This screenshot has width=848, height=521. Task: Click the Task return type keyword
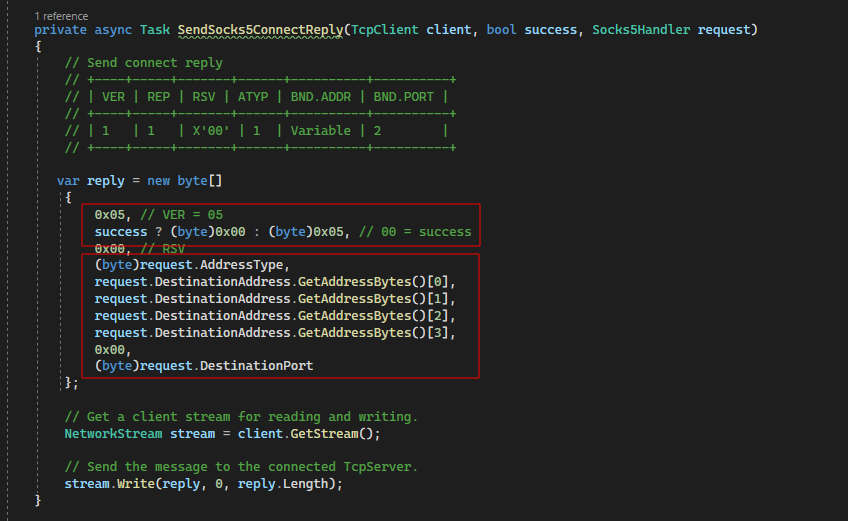154,30
